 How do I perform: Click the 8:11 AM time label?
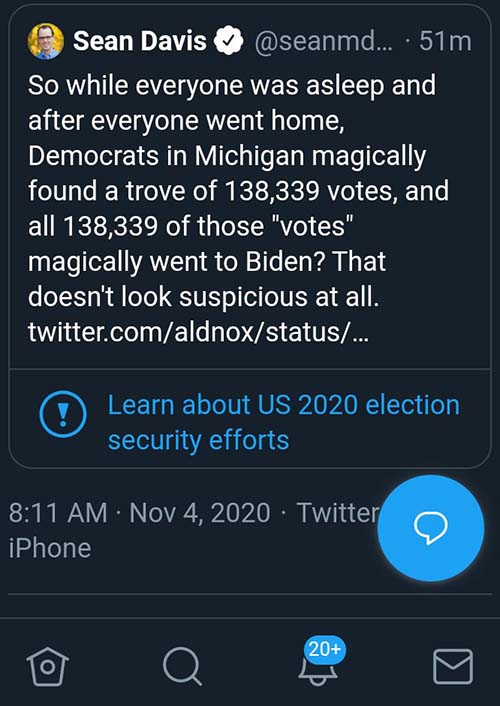click(x=58, y=513)
